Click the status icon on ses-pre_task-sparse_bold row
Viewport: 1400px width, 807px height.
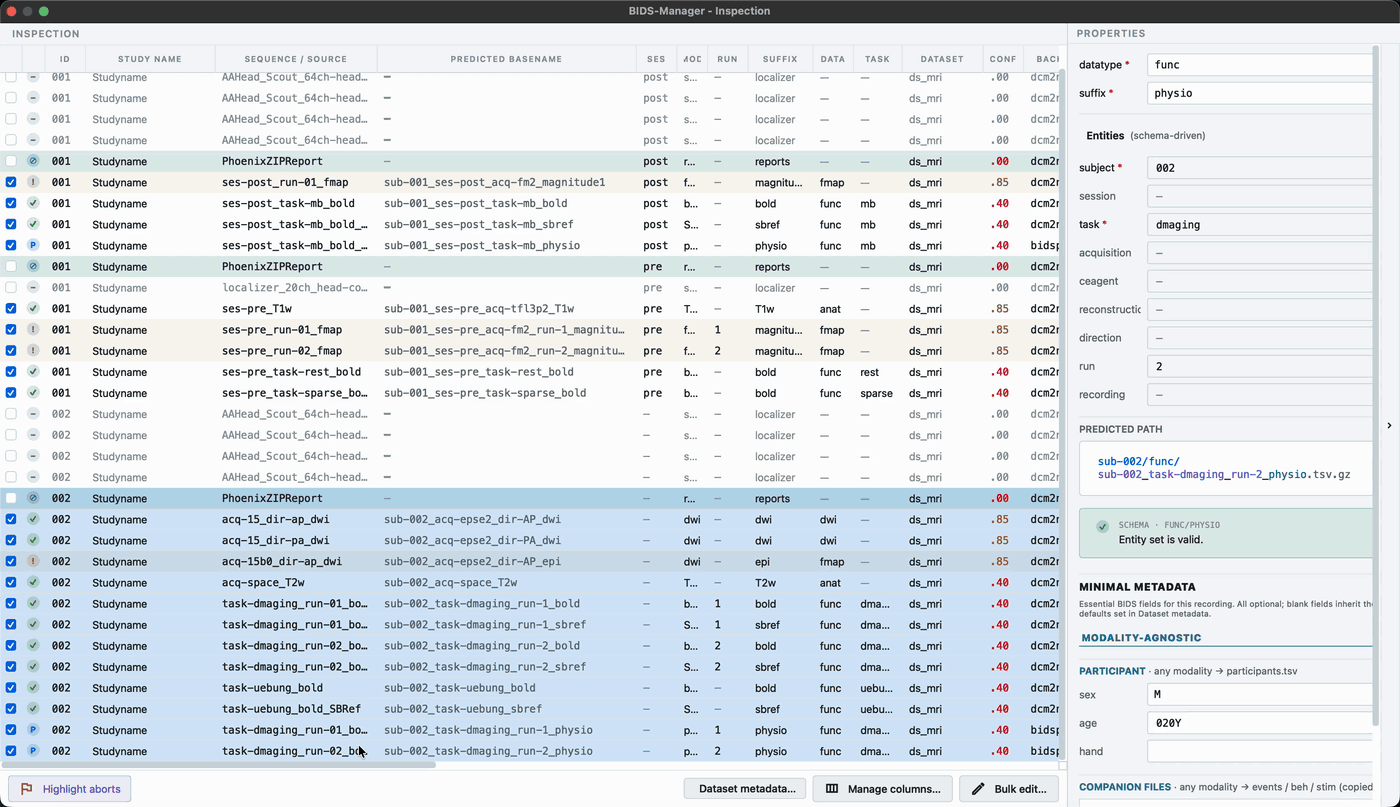33,393
